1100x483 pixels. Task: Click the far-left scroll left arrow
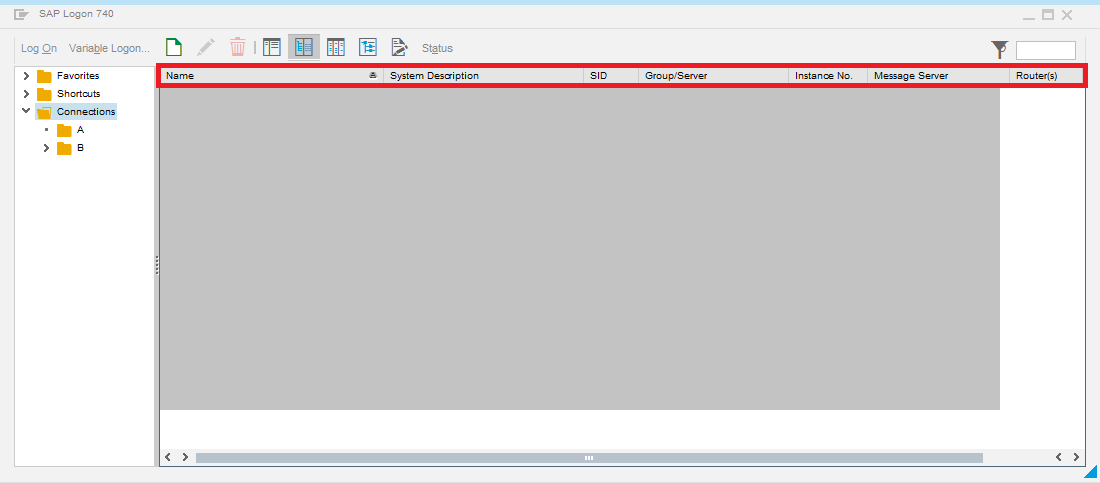click(x=168, y=458)
